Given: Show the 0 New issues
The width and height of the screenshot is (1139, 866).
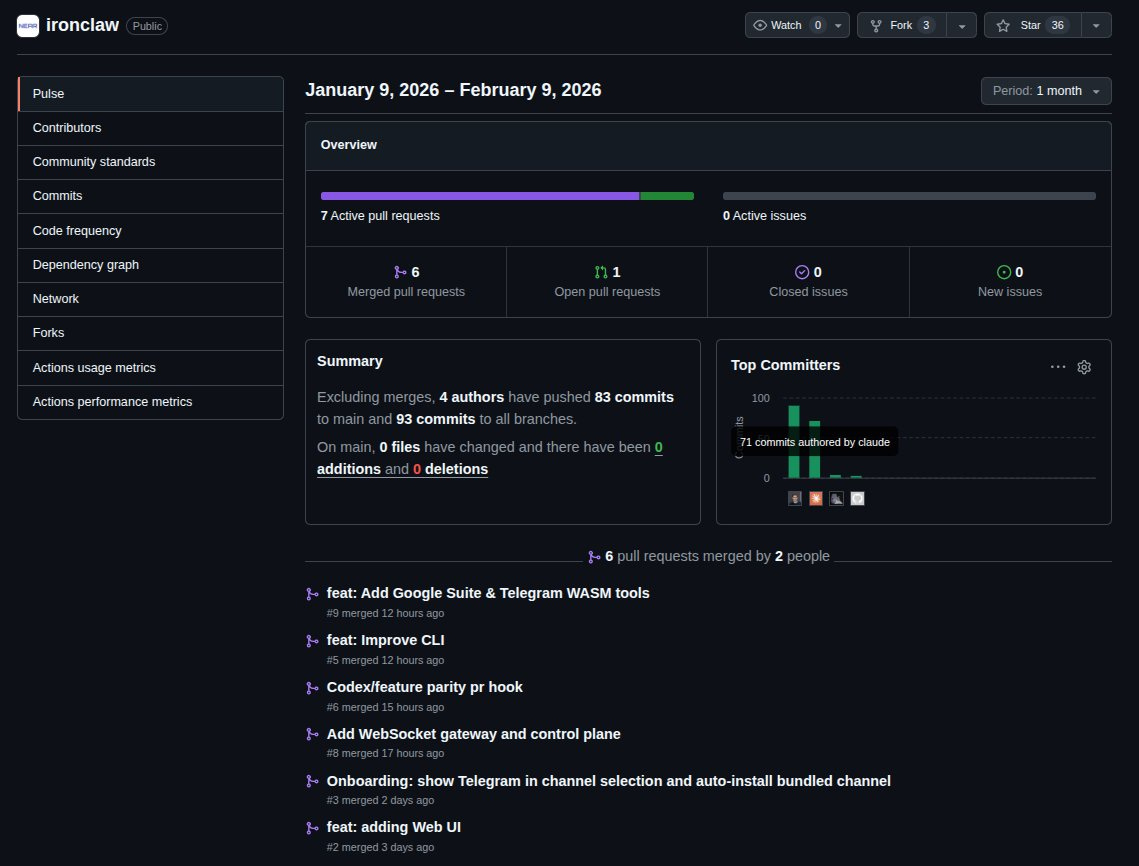Looking at the screenshot, I should (1010, 282).
